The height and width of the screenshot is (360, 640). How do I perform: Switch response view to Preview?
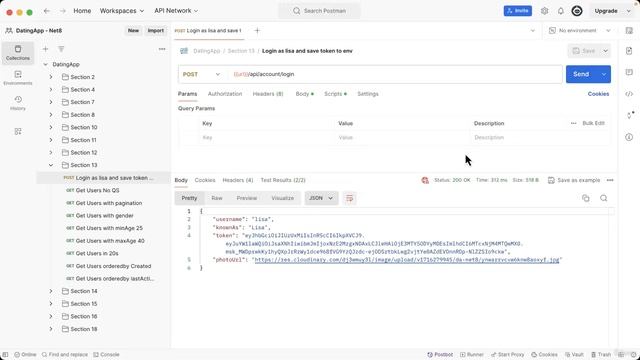[x=247, y=198]
